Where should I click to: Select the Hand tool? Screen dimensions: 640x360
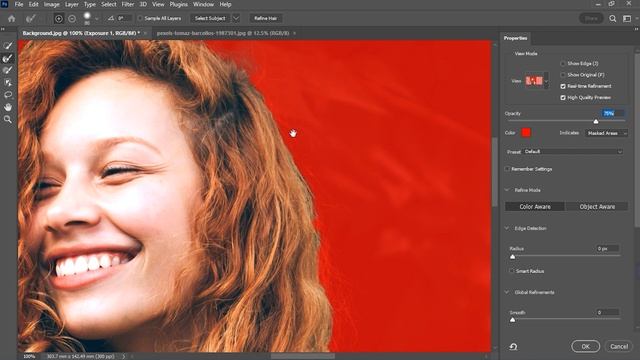coord(8,107)
